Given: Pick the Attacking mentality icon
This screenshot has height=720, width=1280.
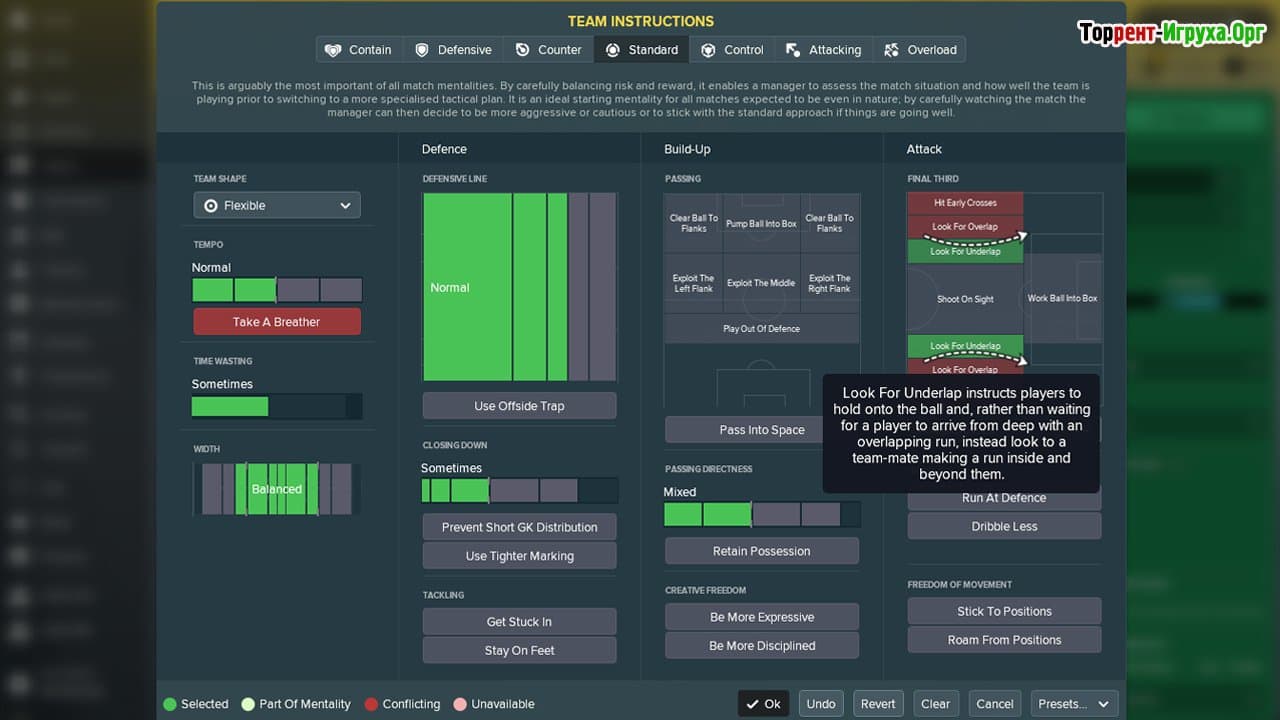Looking at the screenshot, I should [793, 50].
